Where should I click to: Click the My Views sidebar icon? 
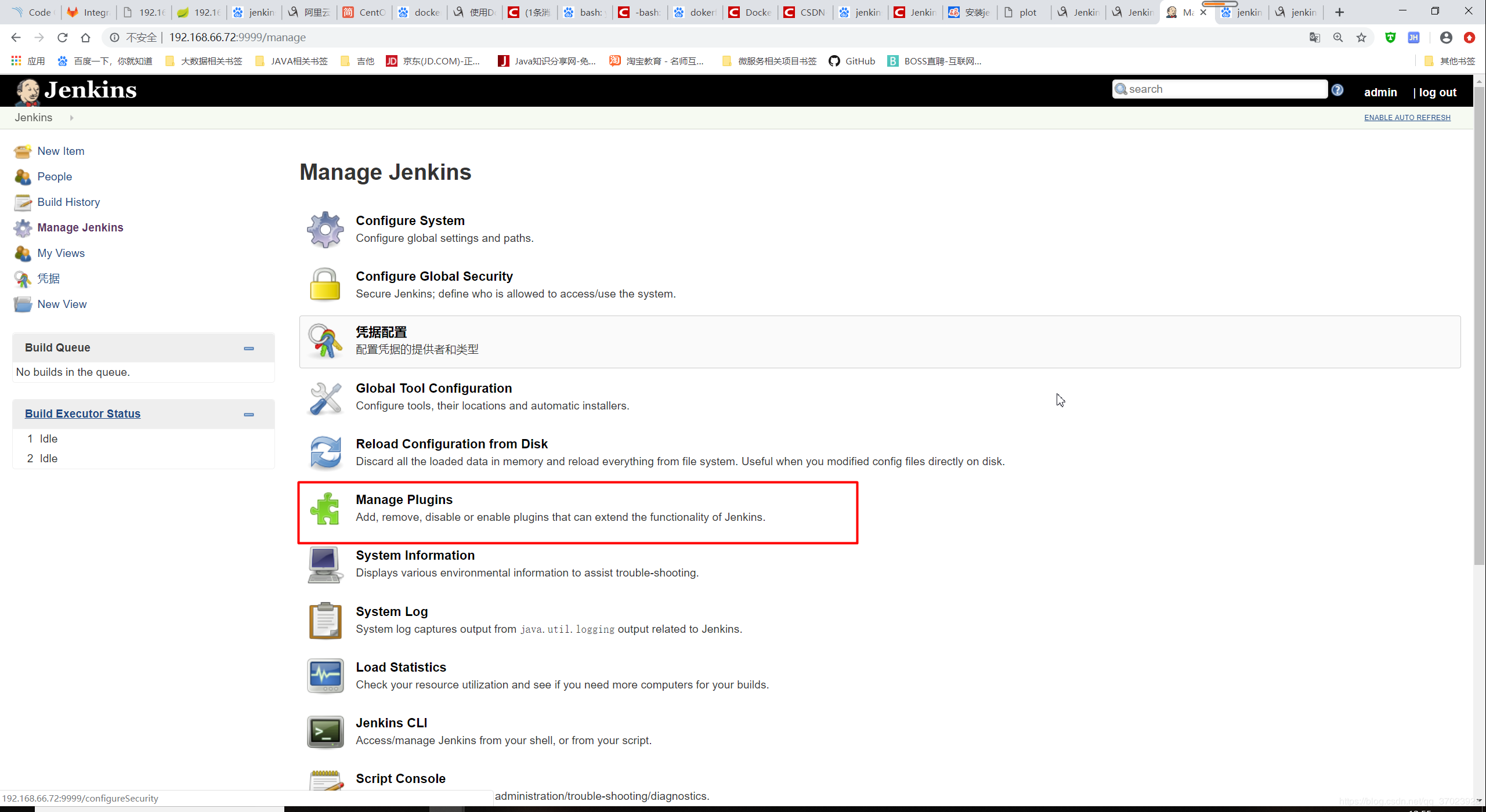pyautogui.click(x=23, y=253)
